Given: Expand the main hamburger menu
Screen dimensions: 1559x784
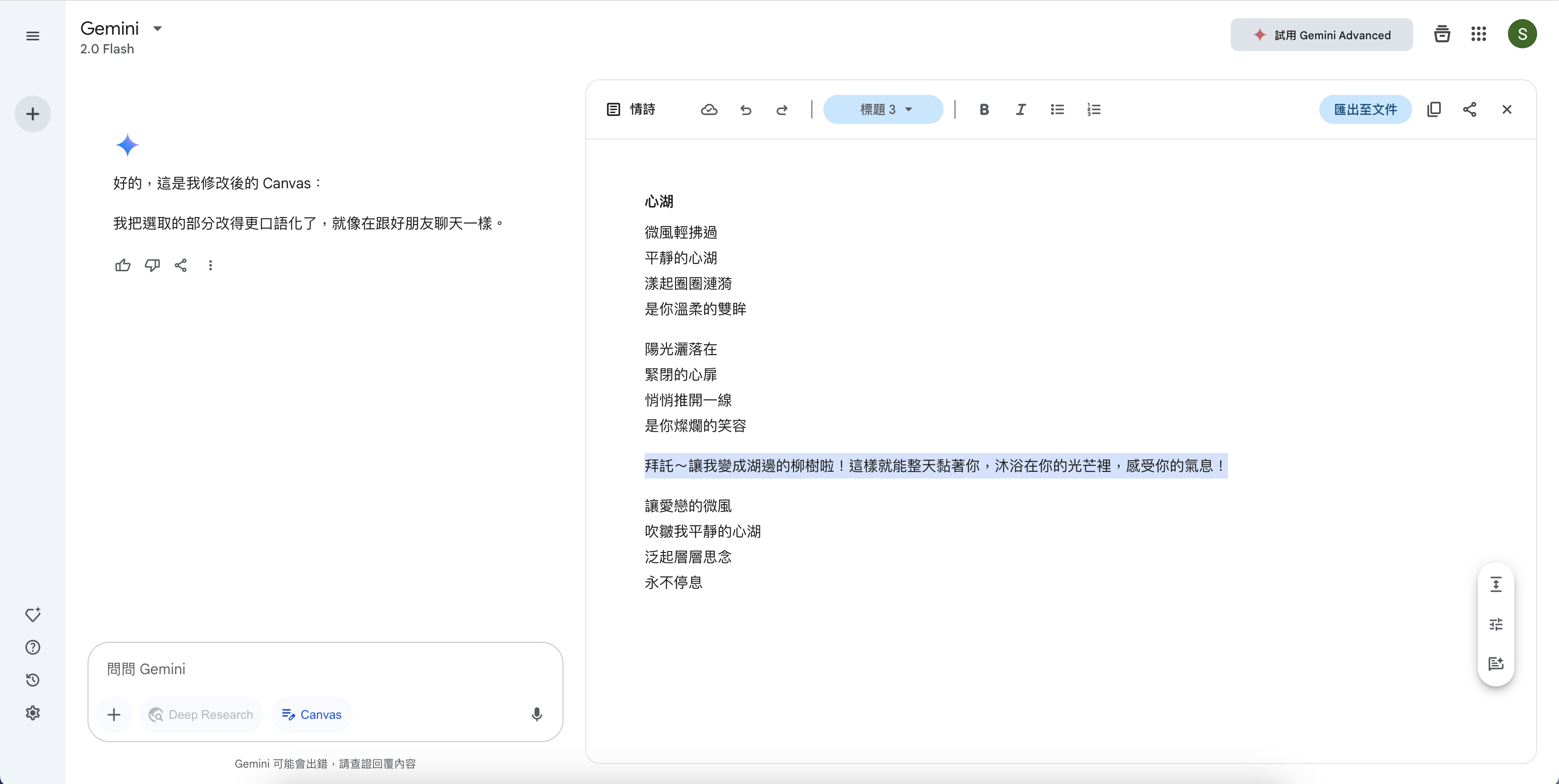Looking at the screenshot, I should [x=33, y=36].
